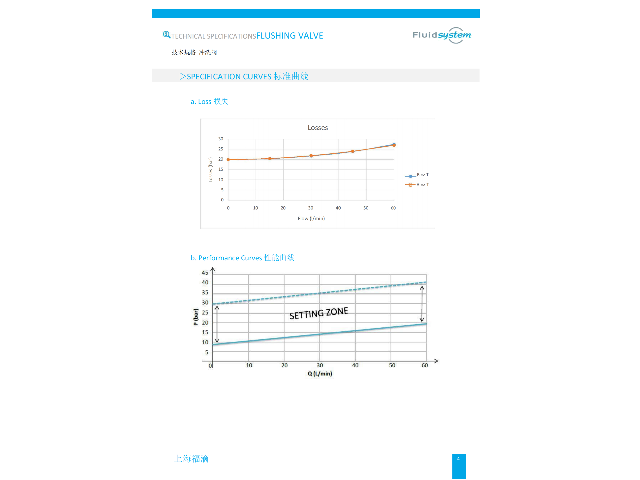This screenshot has height=480, width=640.
Task: Click the Fluidsystem logo
Action: coord(441,35)
